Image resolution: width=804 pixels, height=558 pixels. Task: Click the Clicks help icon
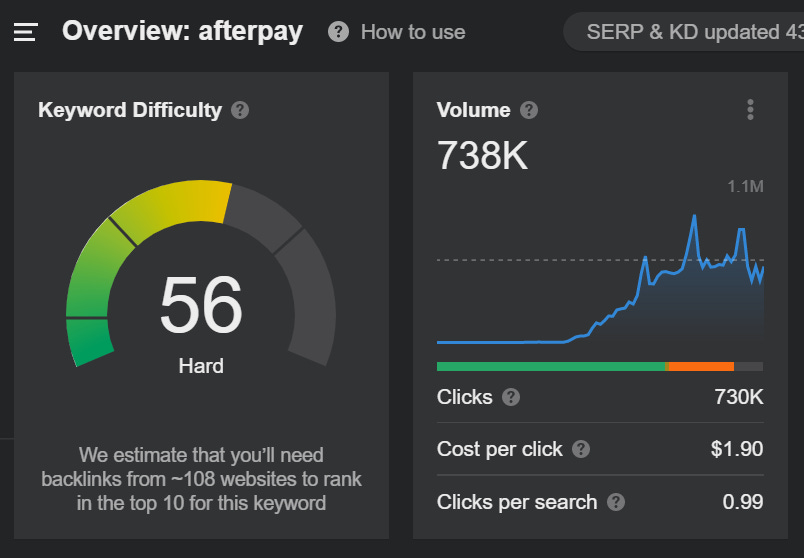(511, 397)
